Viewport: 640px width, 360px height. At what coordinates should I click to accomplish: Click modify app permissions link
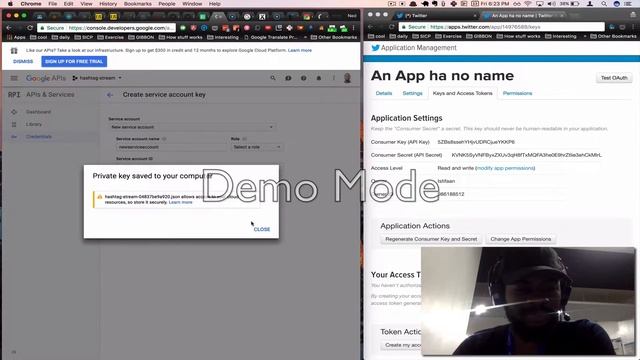click(505, 168)
